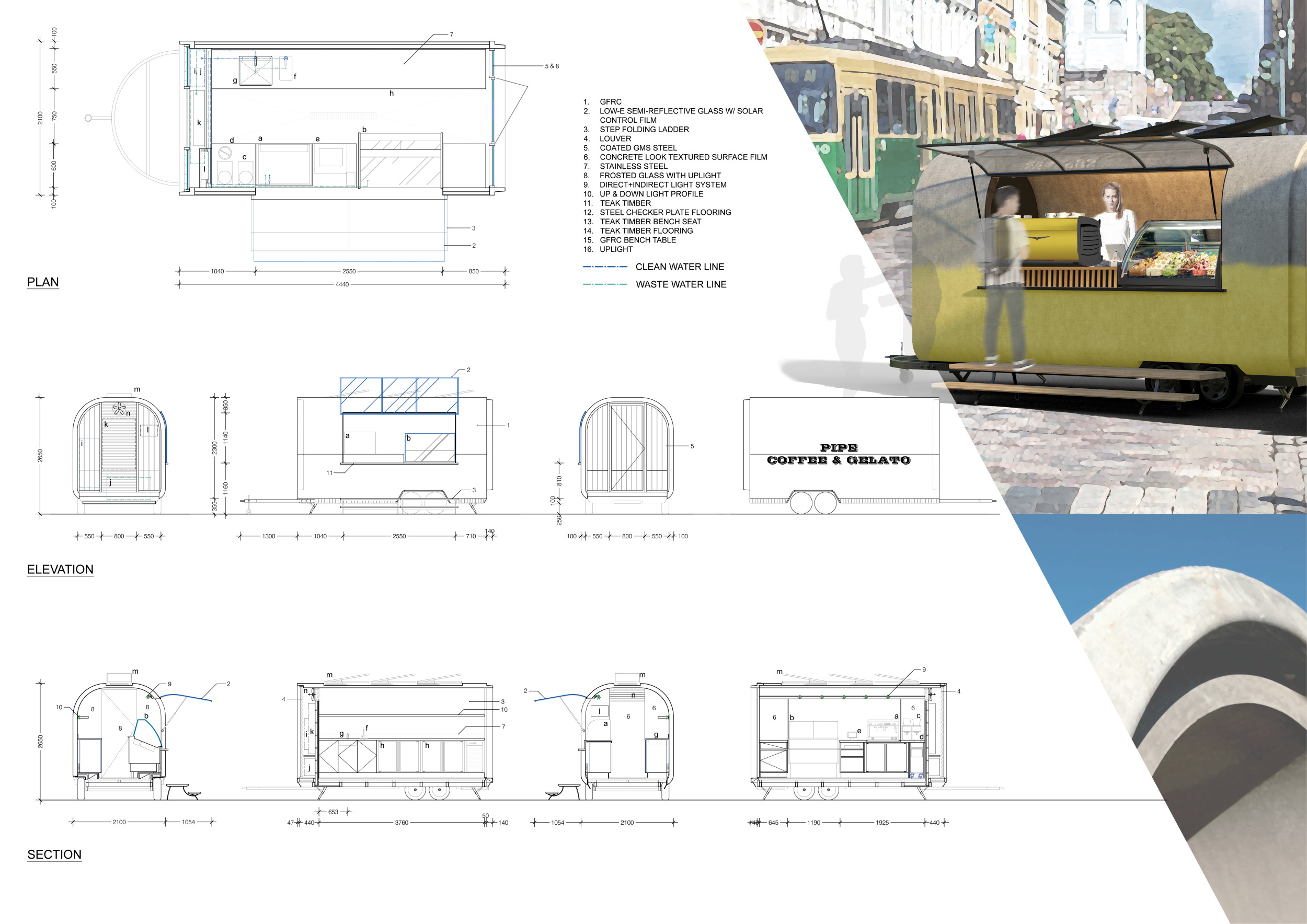Image resolution: width=1307 pixels, height=924 pixels.
Task: Select the PIPE COFFEE & GELATO signage text
Action: (x=838, y=455)
